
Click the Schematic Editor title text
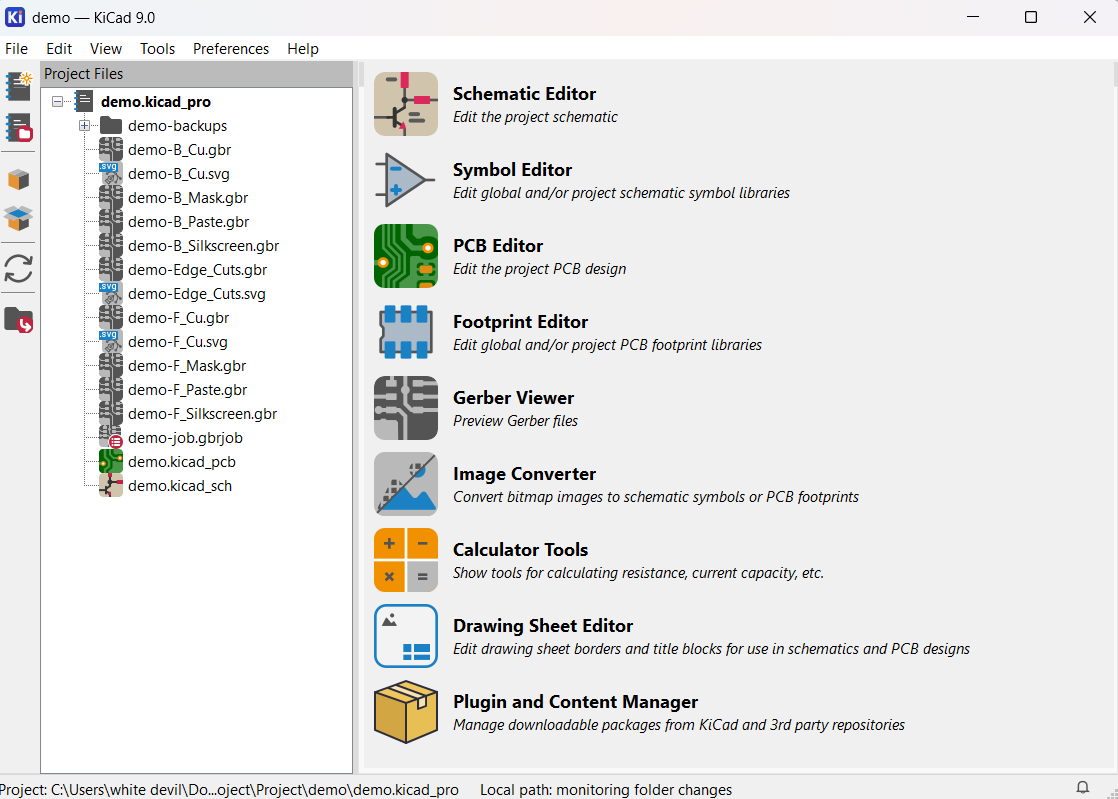[x=525, y=94]
